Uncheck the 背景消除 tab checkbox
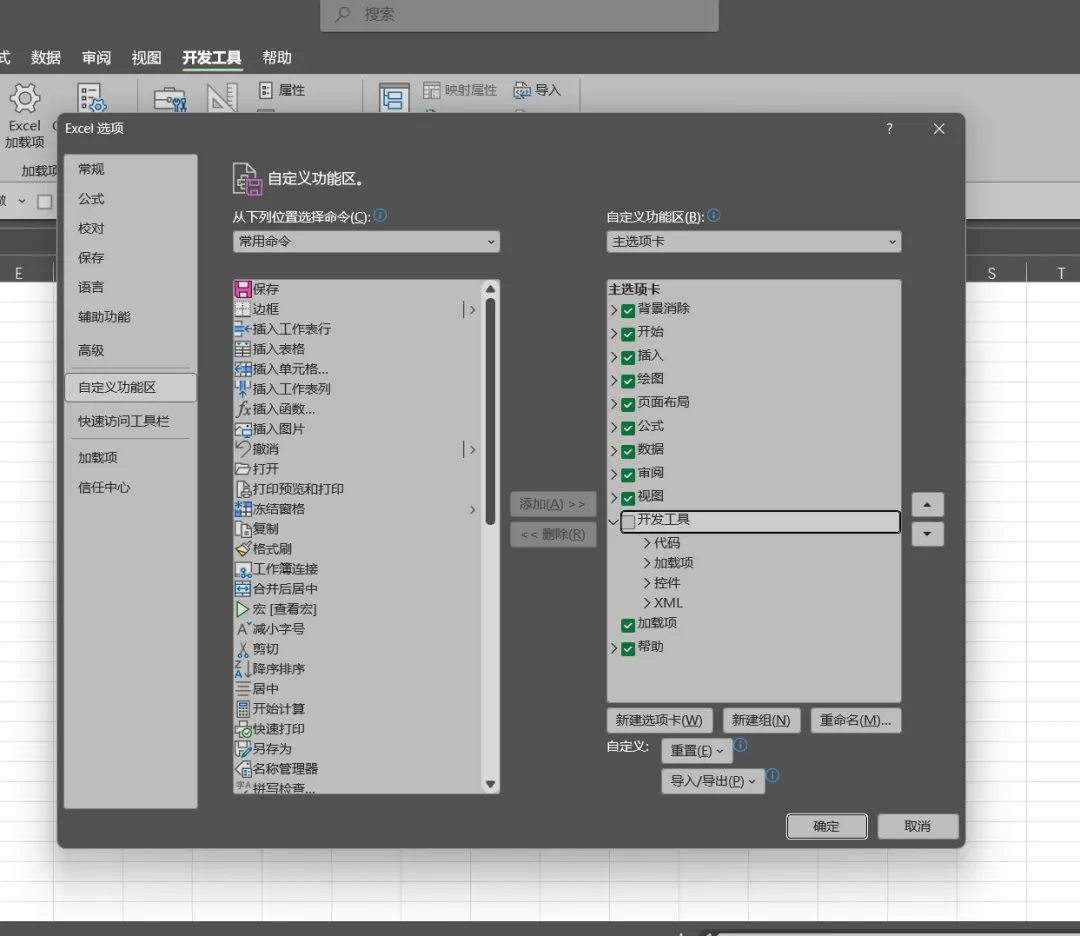 click(627, 310)
